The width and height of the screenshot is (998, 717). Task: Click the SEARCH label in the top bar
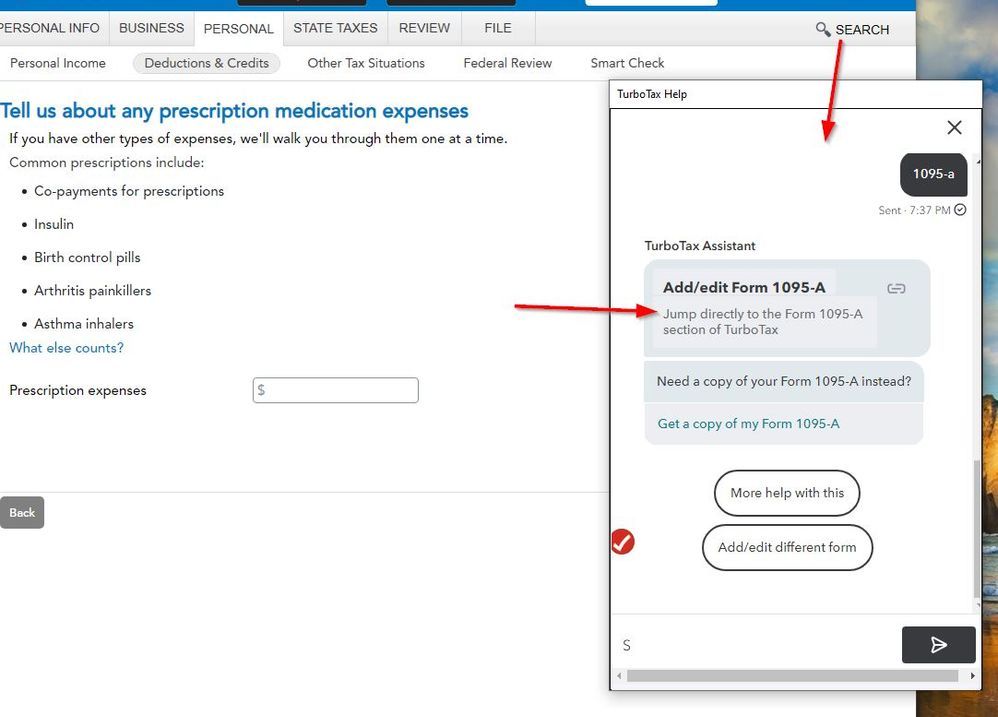tap(862, 30)
